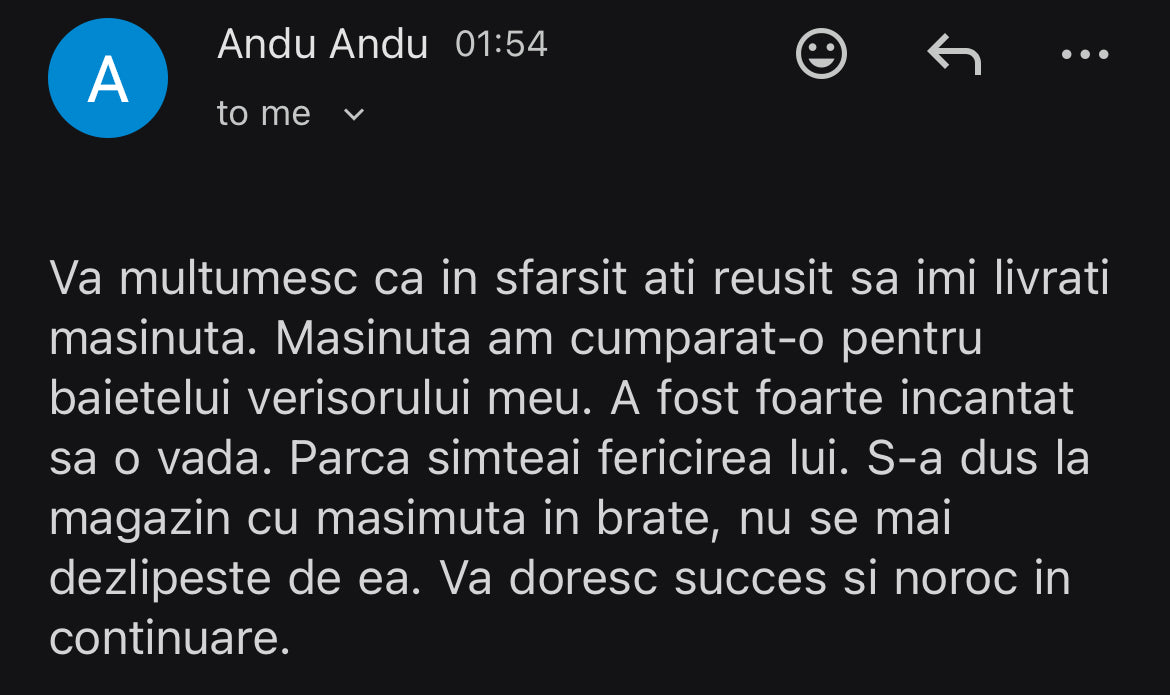Reply to Andu Andu's email

[954, 54]
